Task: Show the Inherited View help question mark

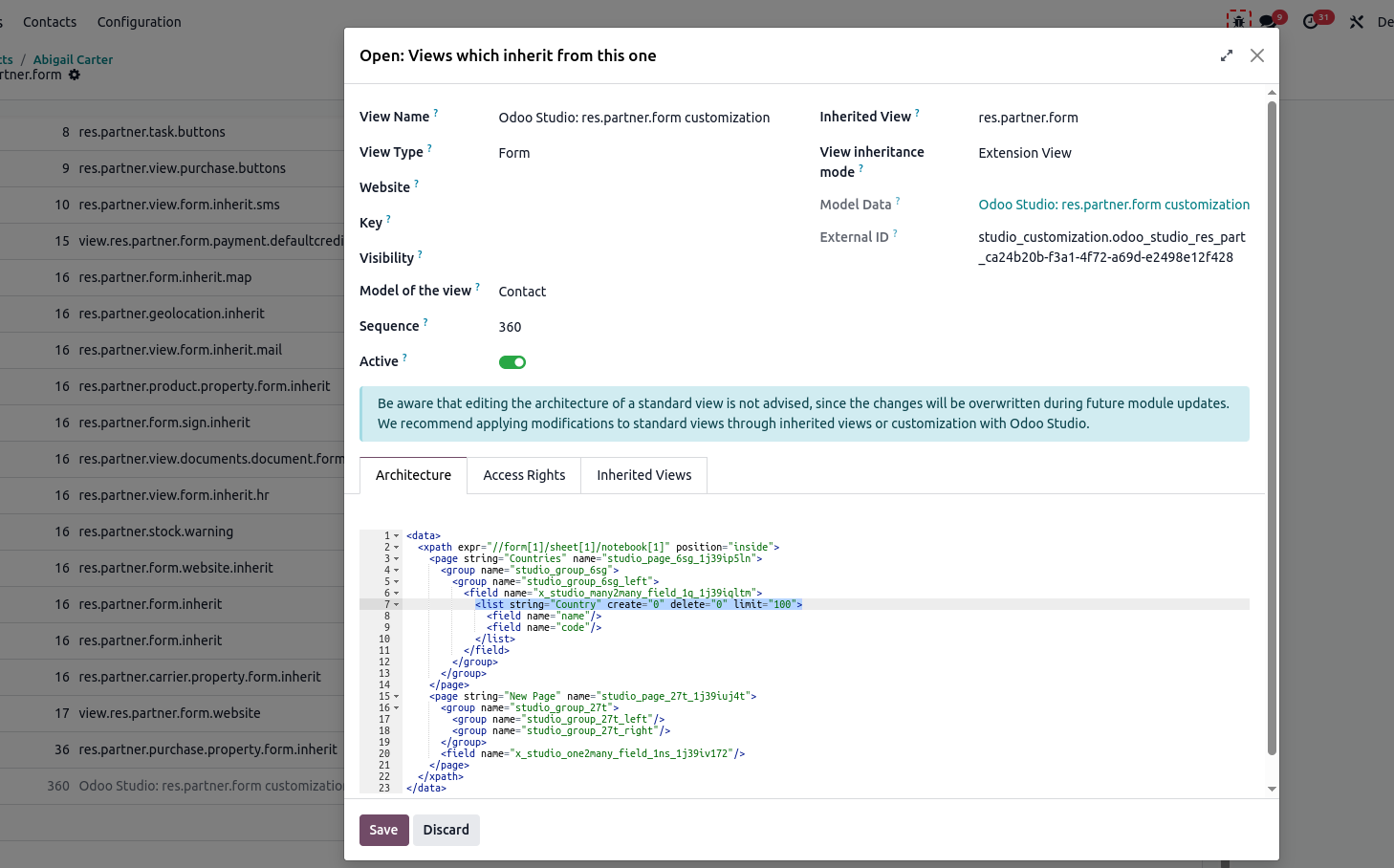Action: tap(917, 113)
